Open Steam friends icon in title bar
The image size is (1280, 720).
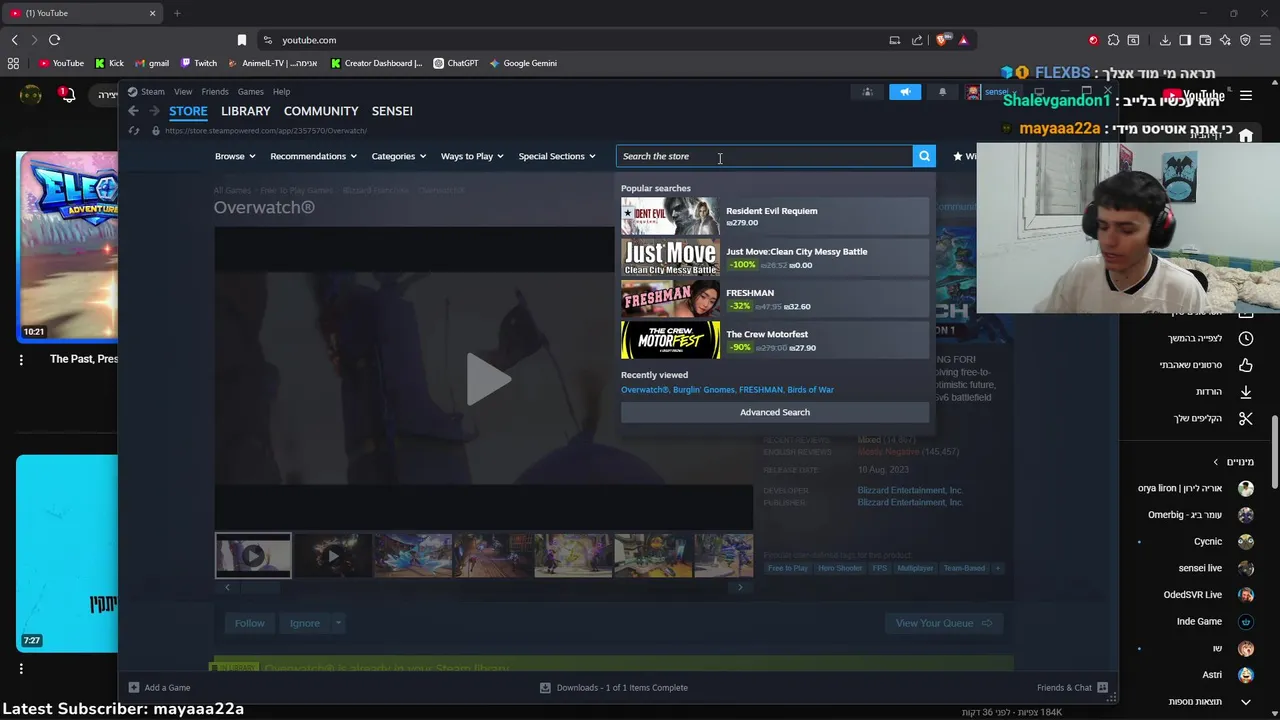coord(867,92)
